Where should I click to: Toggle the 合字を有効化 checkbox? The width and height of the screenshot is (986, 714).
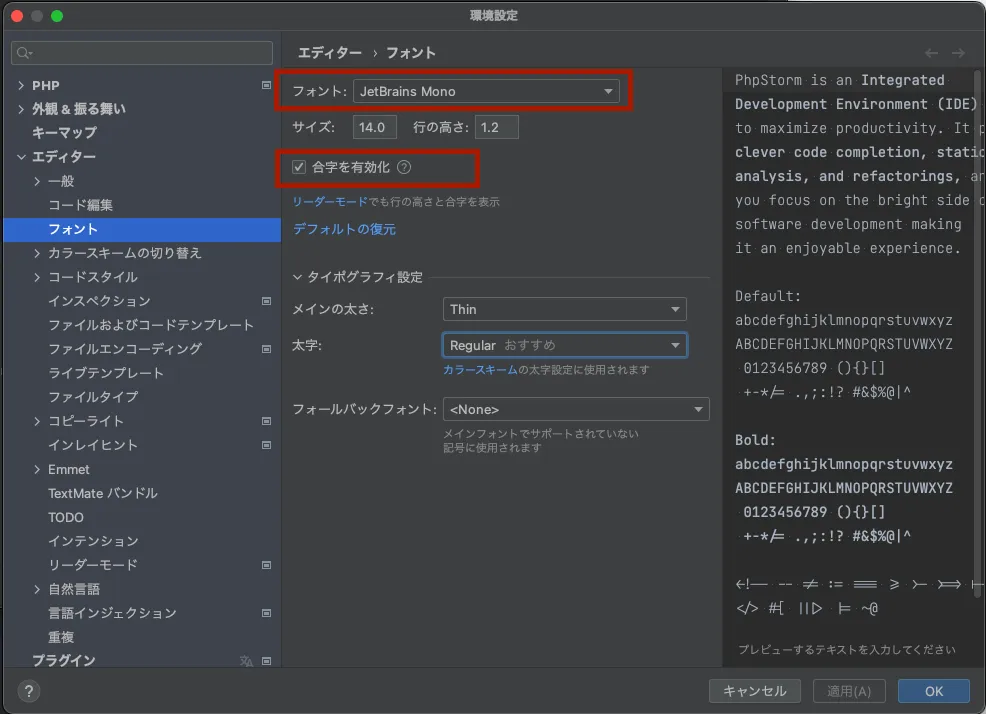click(299, 168)
